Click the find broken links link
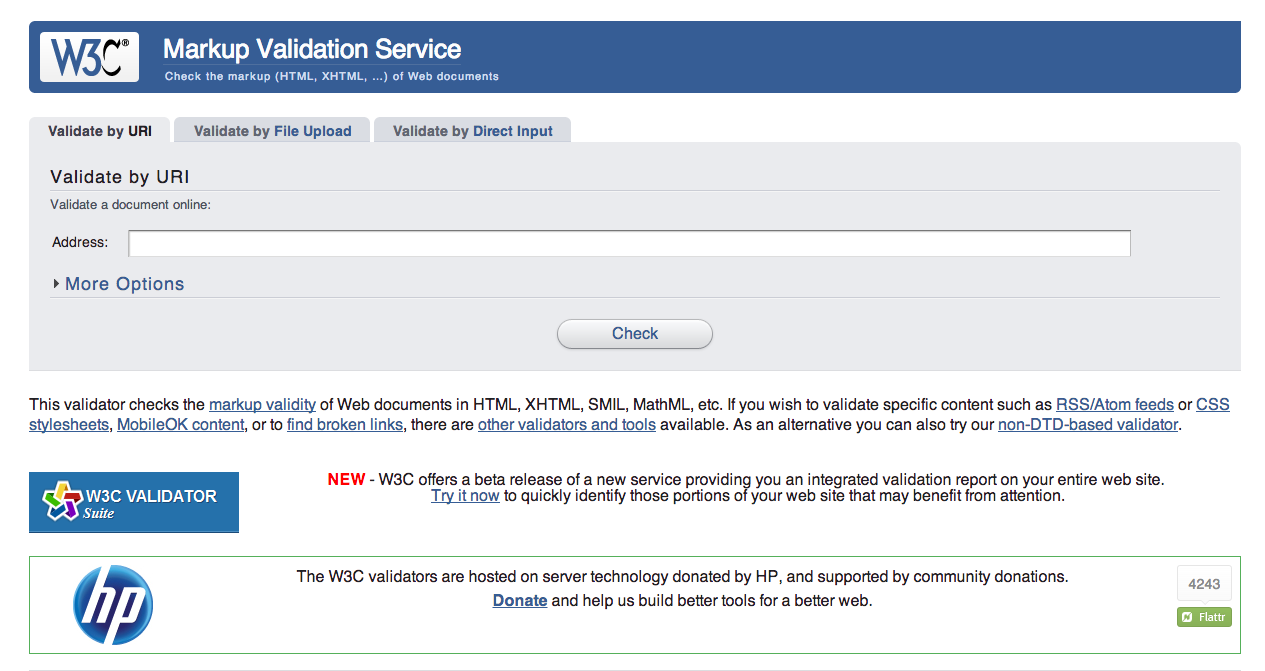Viewport: 1265px width, 671px height. pyautogui.click(x=345, y=425)
